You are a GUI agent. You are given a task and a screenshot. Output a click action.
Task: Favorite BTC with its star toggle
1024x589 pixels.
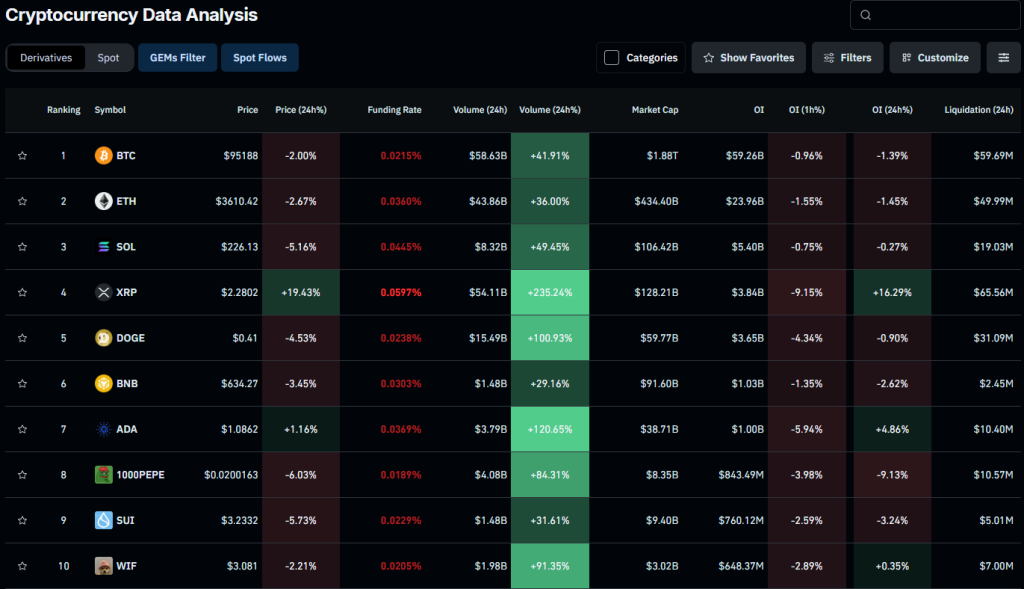(22, 156)
